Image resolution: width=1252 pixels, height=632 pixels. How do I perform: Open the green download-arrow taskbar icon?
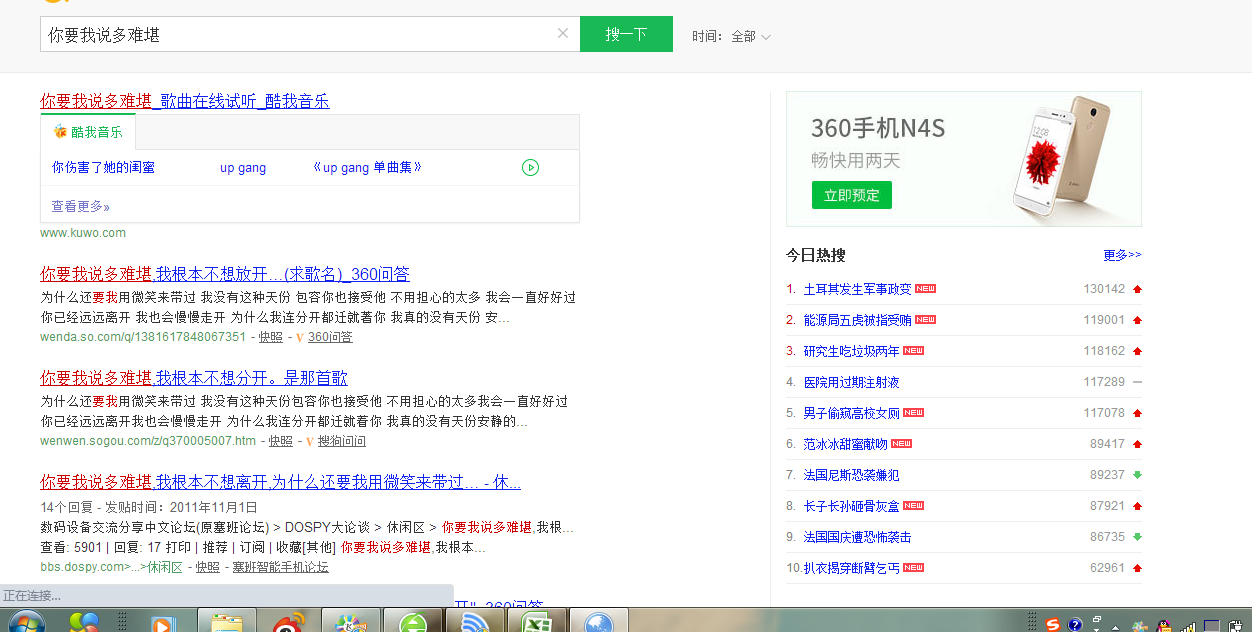tap(413, 621)
